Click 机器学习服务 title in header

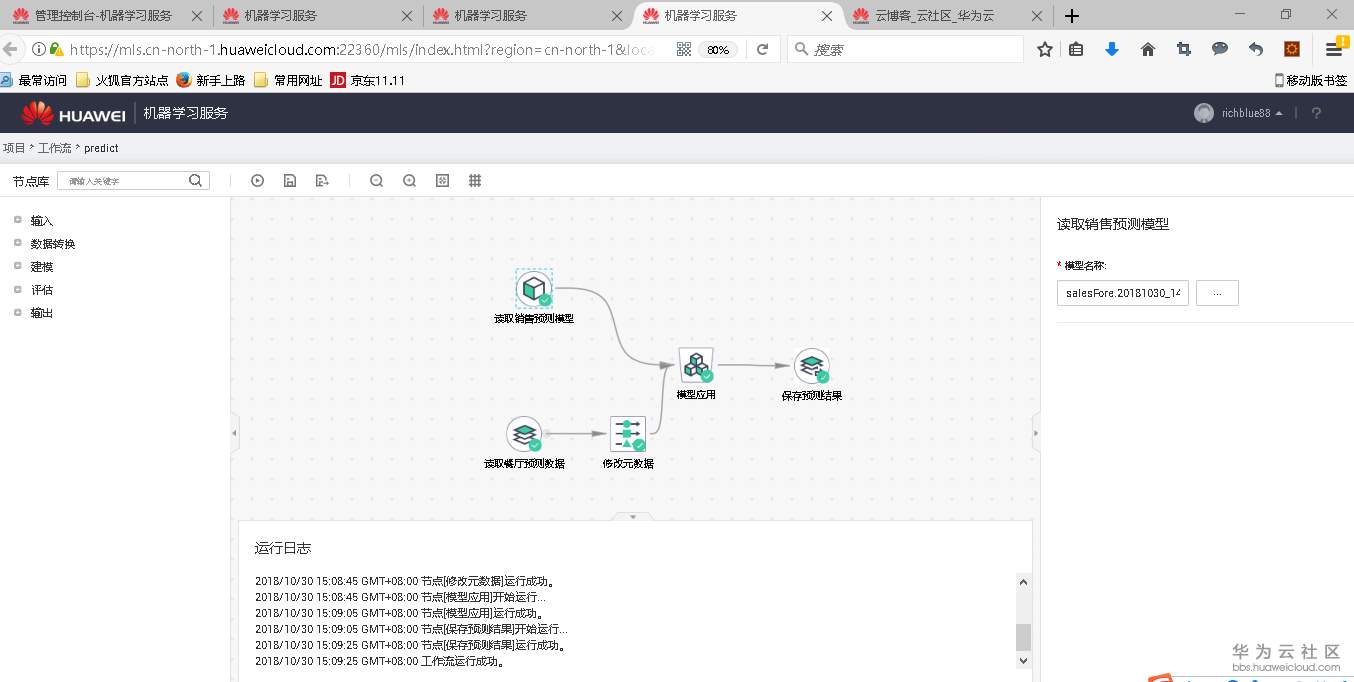185,113
